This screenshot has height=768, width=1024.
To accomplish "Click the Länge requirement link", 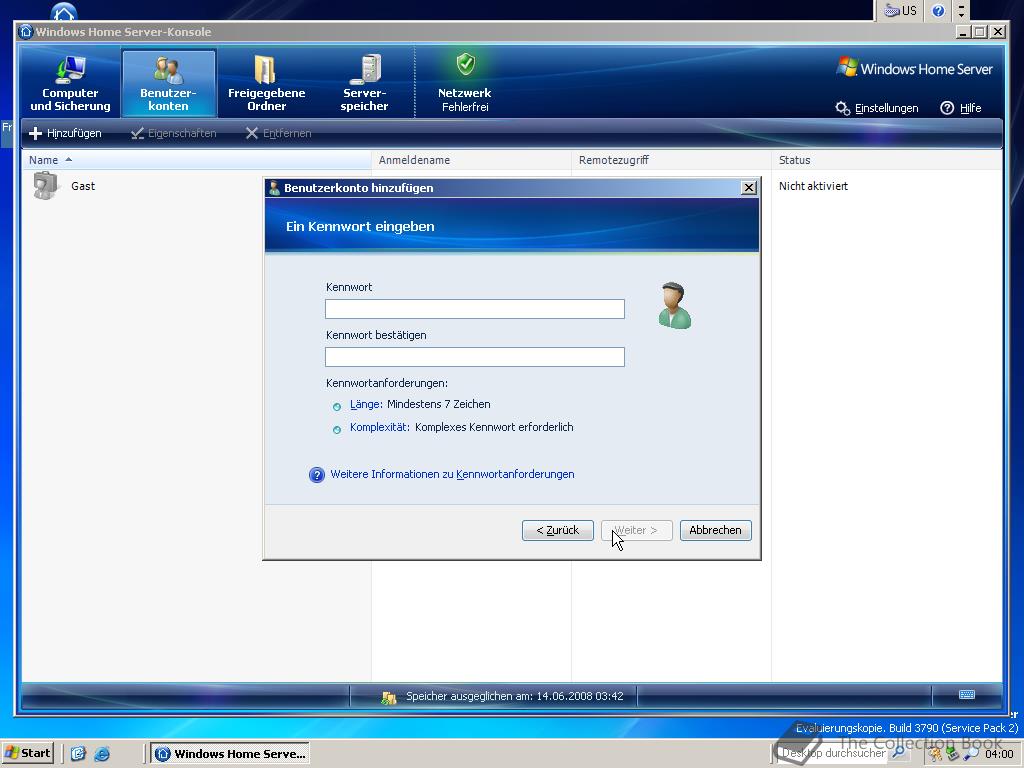I will 366,404.
